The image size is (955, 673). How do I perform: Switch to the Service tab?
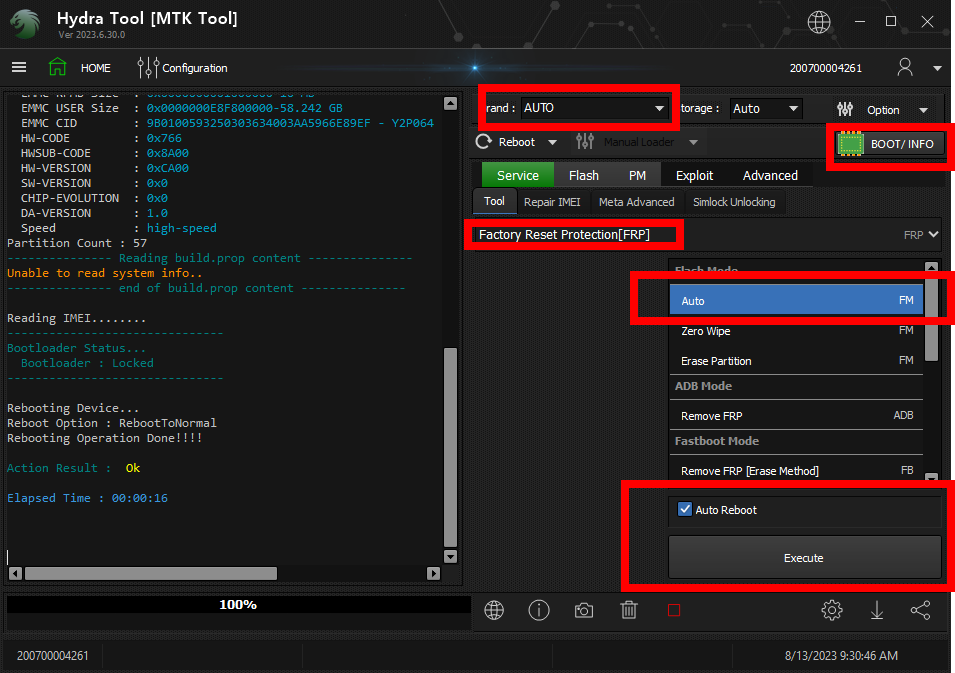[x=518, y=175]
